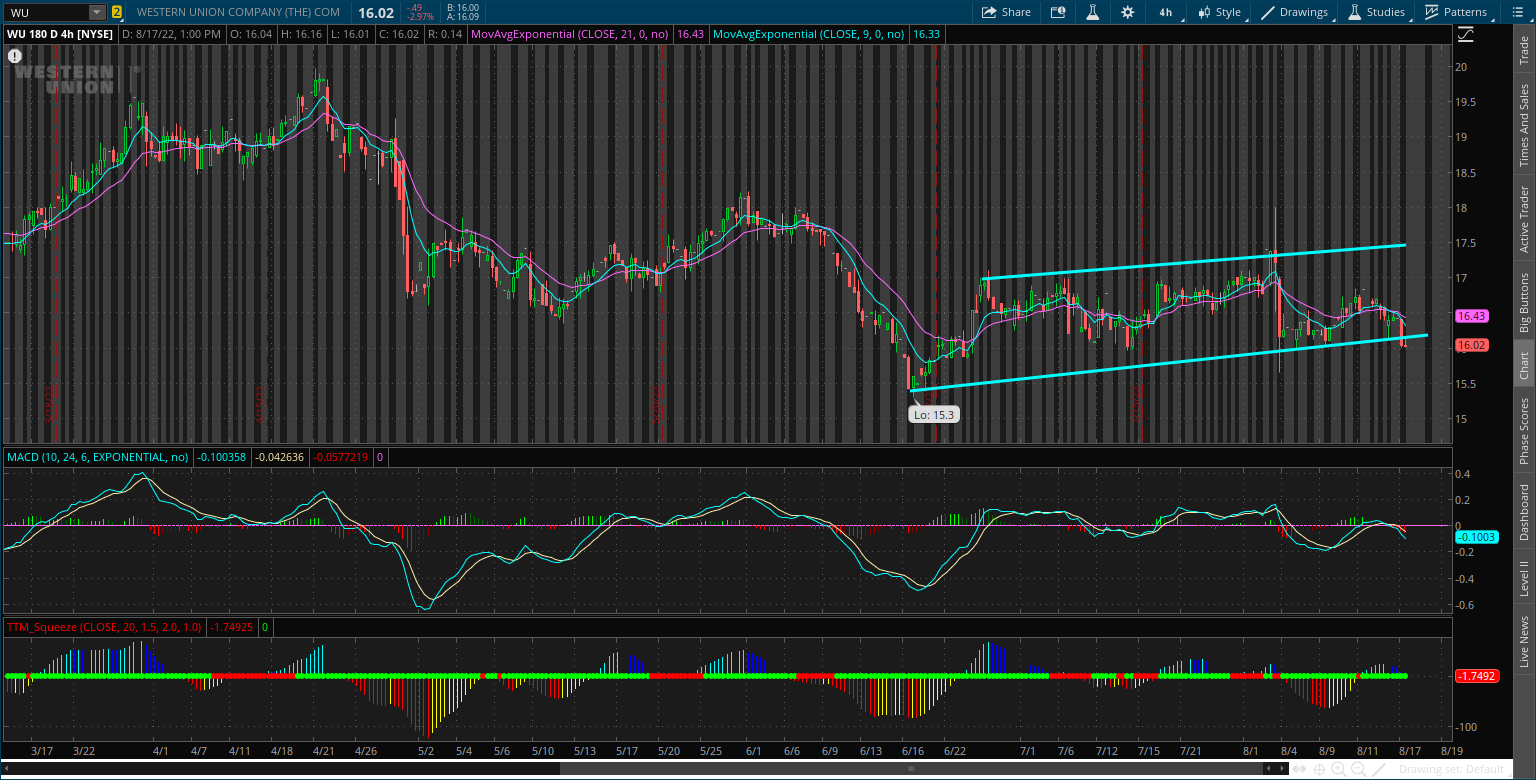
Task: Open the Times And Sales side tab
Action: click(1524, 125)
